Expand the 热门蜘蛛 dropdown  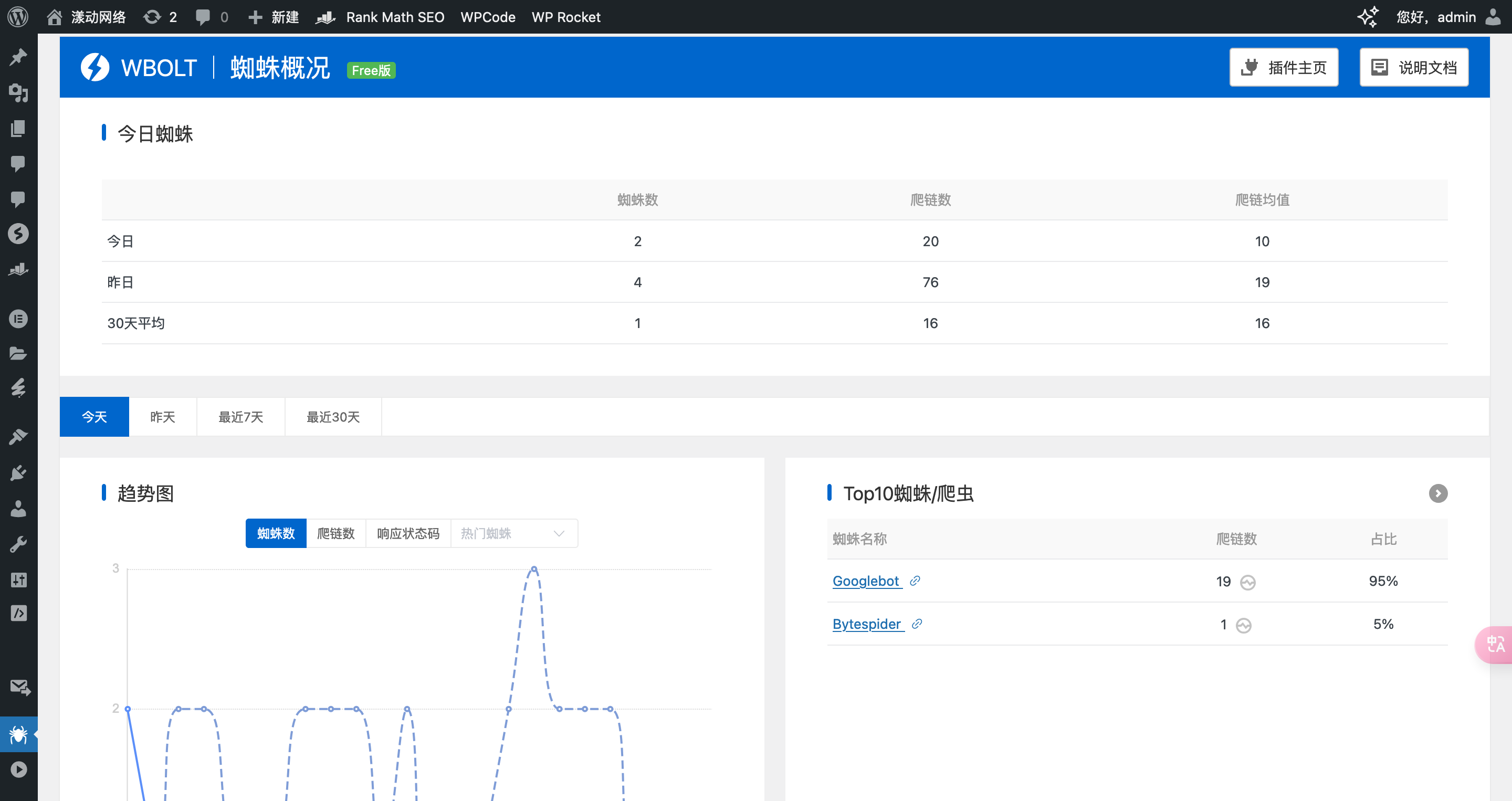pyautogui.click(x=514, y=533)
